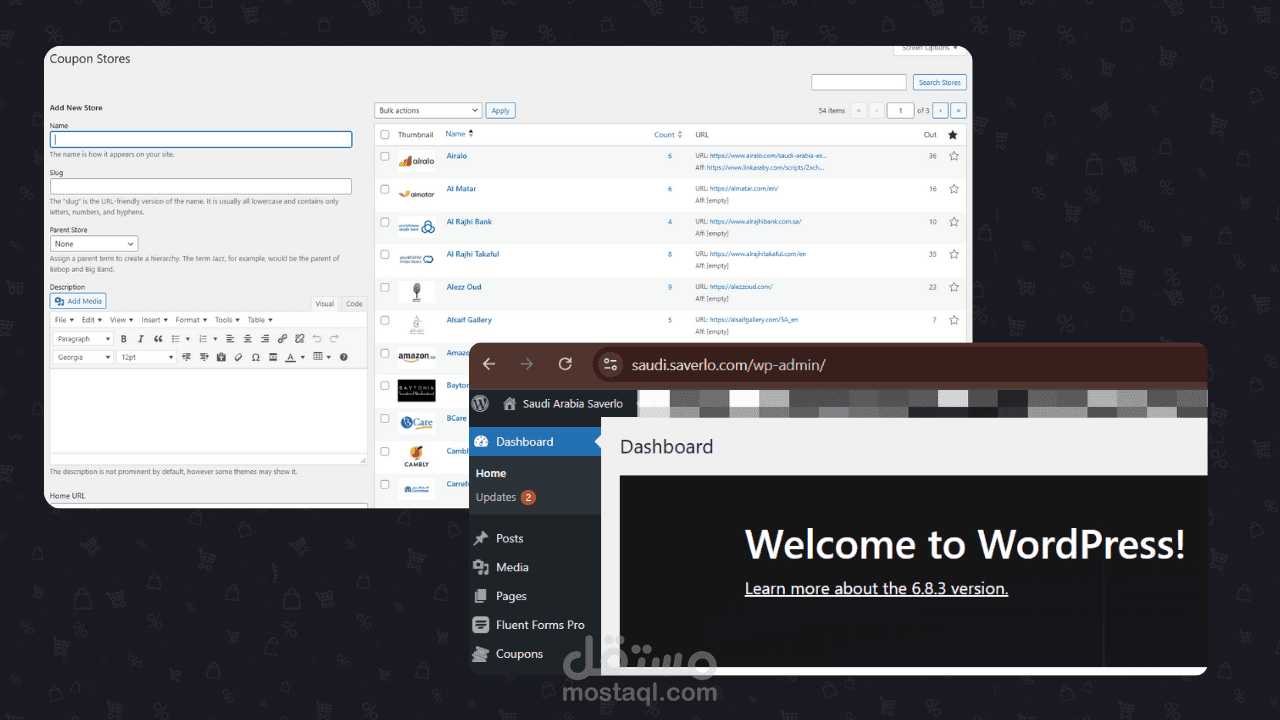Image resolution: width=1280 pixels, height=720 pixels.
Task: Open Coupons in the admin sidebar
Action: [519, 654]
